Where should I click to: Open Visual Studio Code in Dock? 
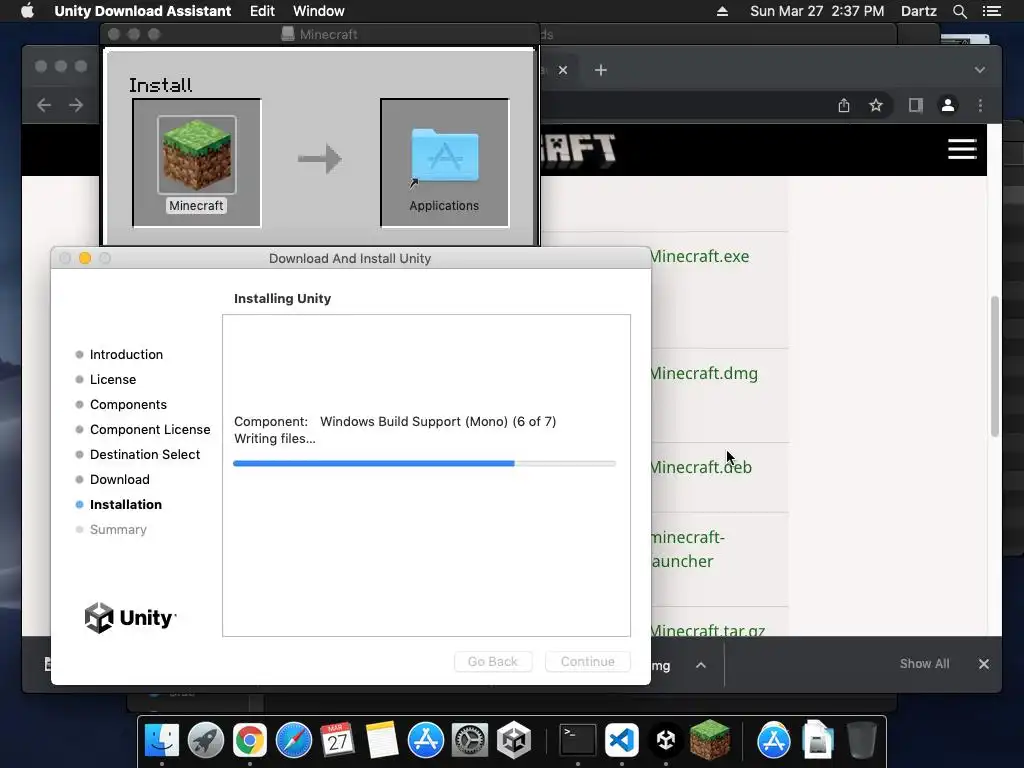coord(622,741)
